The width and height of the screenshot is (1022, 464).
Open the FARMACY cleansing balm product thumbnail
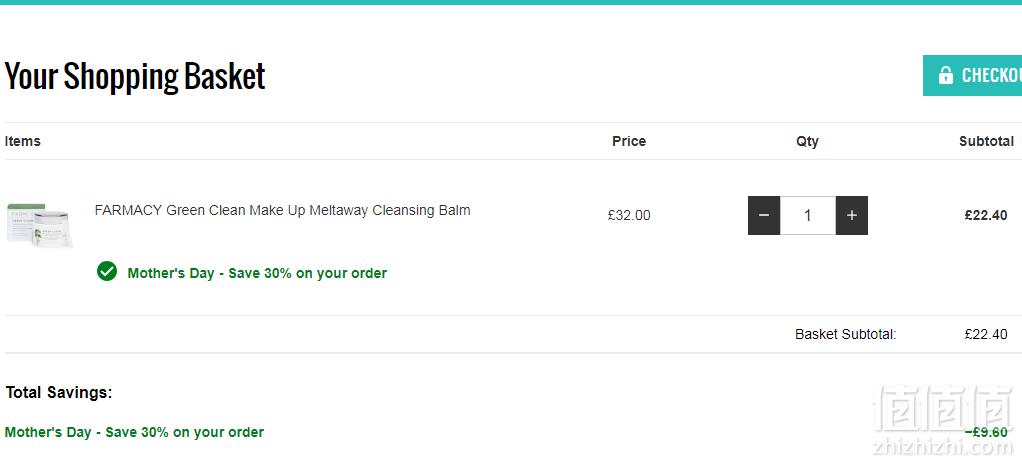click(39, 225)
